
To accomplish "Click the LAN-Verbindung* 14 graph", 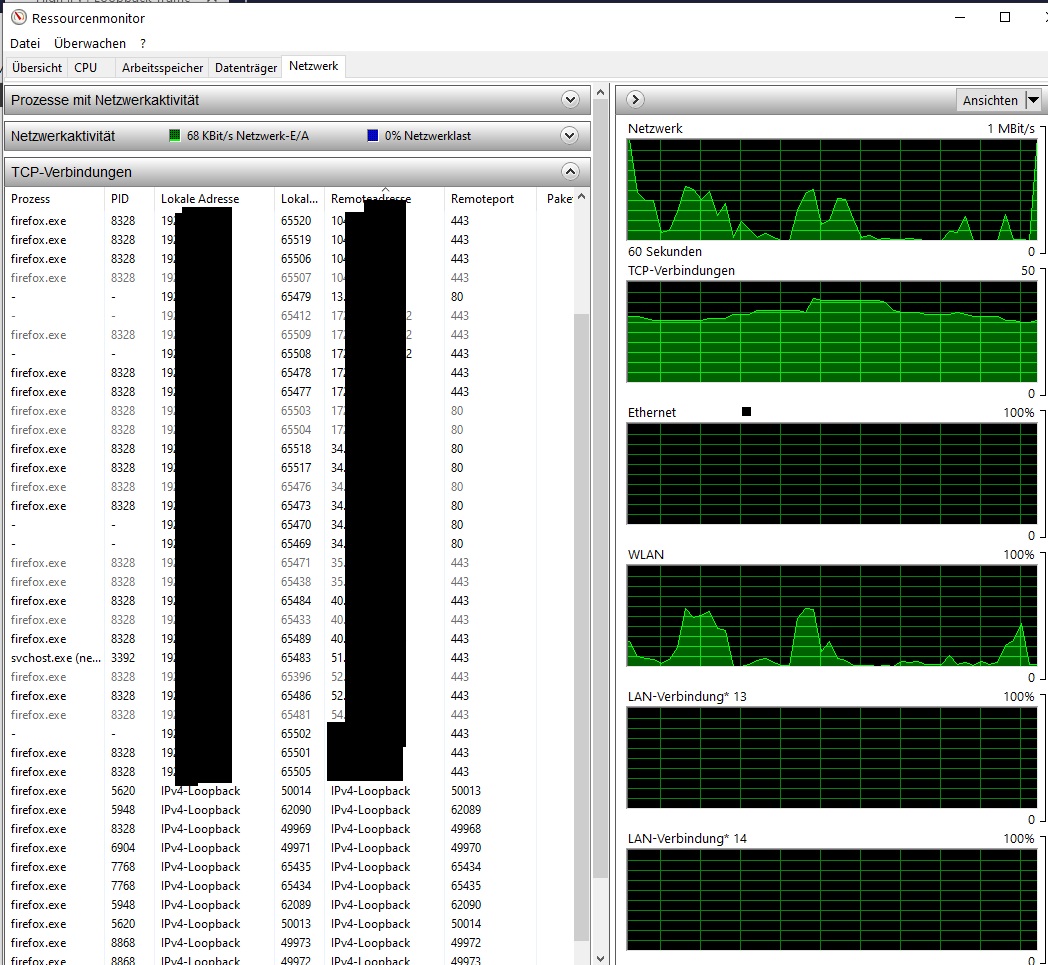I will click(x=831, y=900).
